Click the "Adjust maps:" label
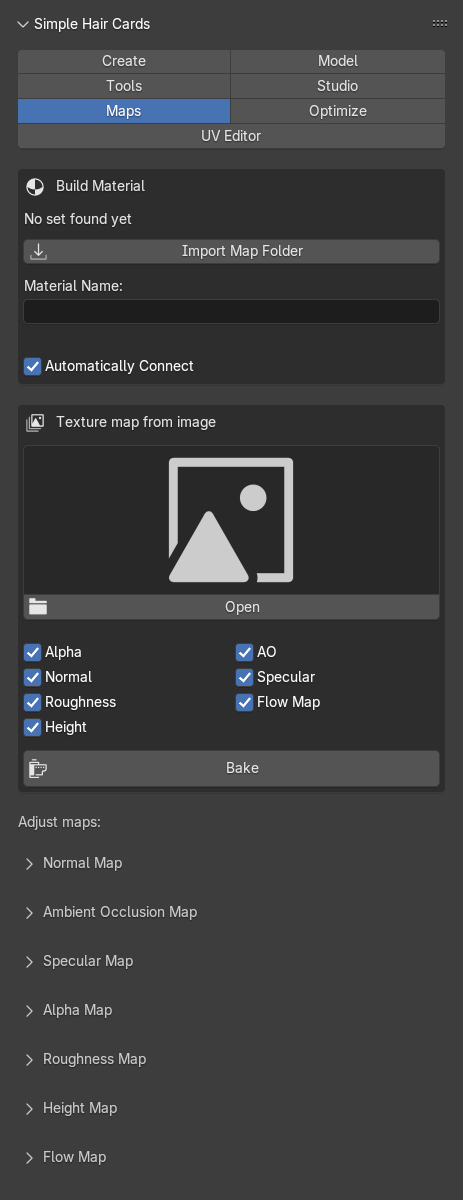Viewport: 463px width, 1200px height. click(59, 822)
